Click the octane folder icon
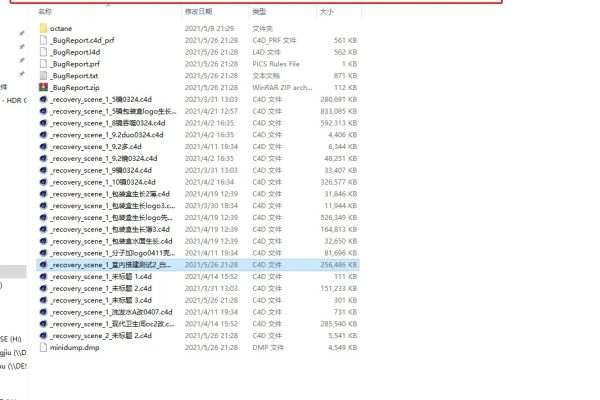This screenshot has height=400, width=600. point(44,28)
